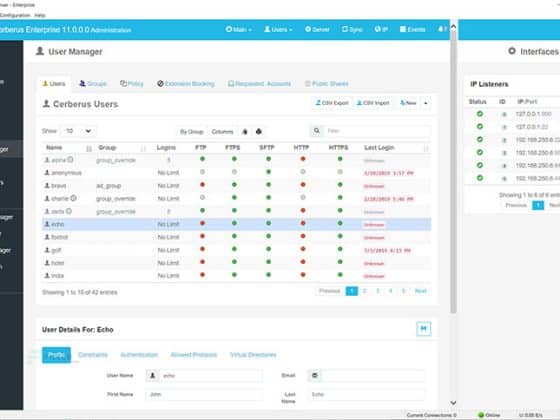Toggle FTPS status dot for charlie

(x=234, y=198)
